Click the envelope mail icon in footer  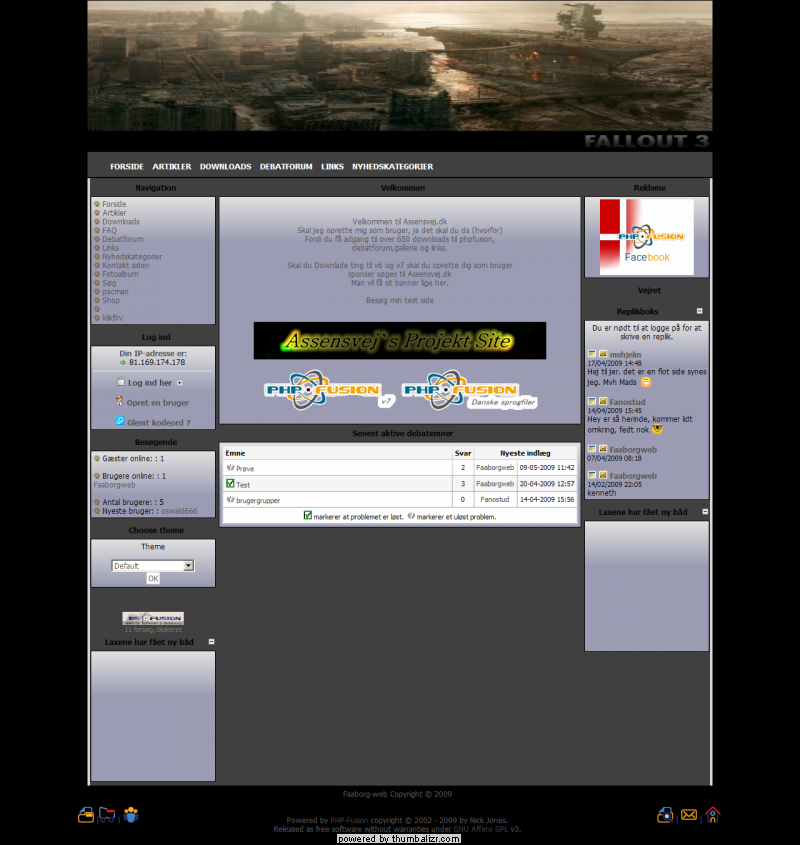point(689,815)
